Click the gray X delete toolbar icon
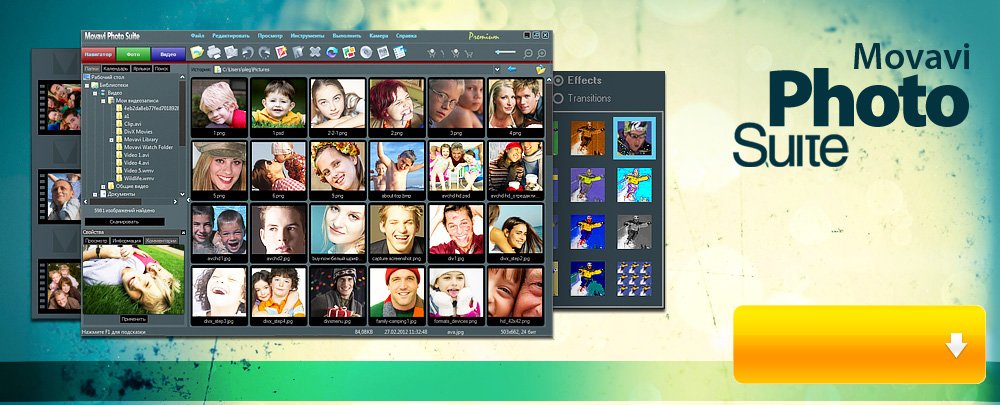 (x=315, y=52)
